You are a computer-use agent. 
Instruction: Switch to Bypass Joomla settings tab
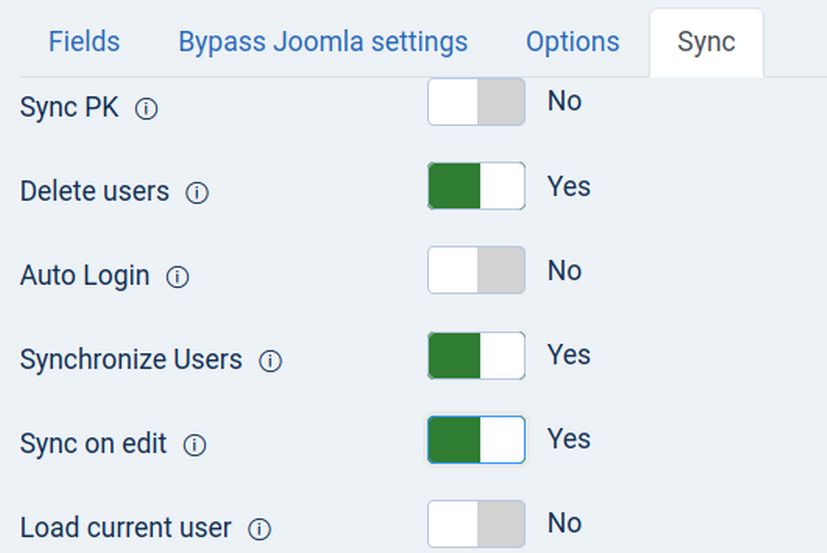click(x=323, y=42)
